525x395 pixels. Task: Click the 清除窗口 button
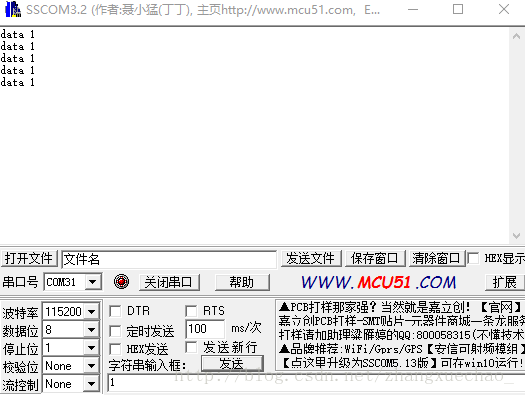tap(436, 258)
